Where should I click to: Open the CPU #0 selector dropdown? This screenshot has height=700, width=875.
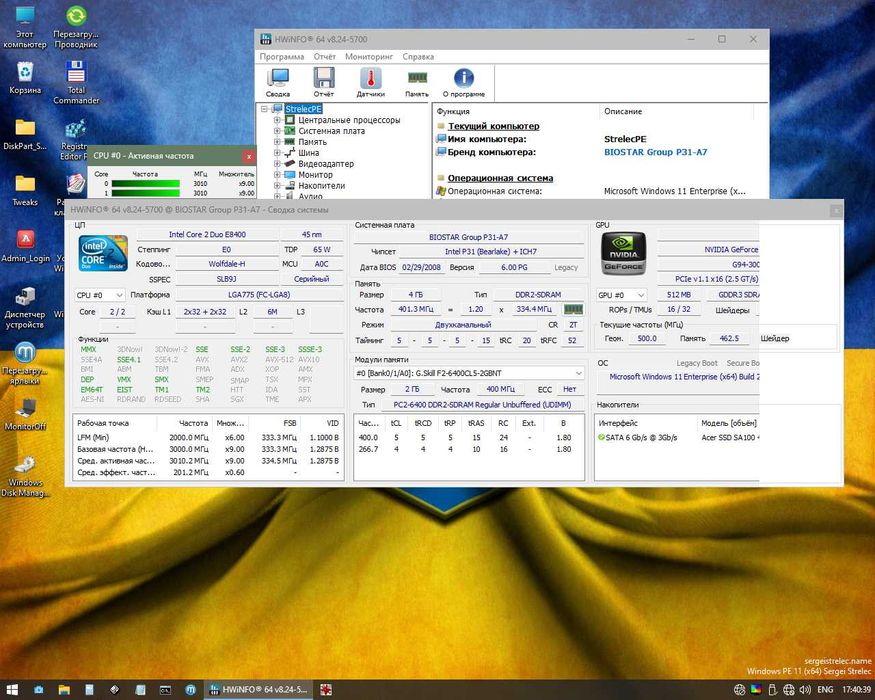(100, 295)
